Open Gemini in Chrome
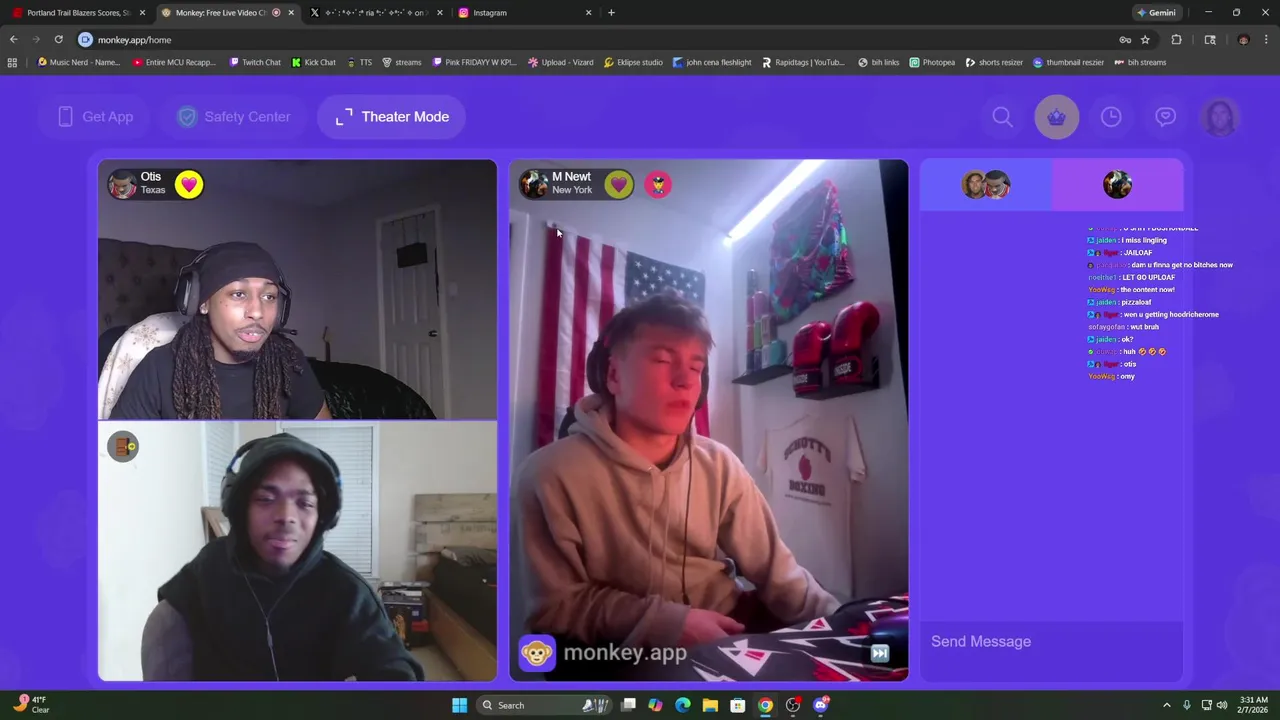 (x=1156, y=13)
